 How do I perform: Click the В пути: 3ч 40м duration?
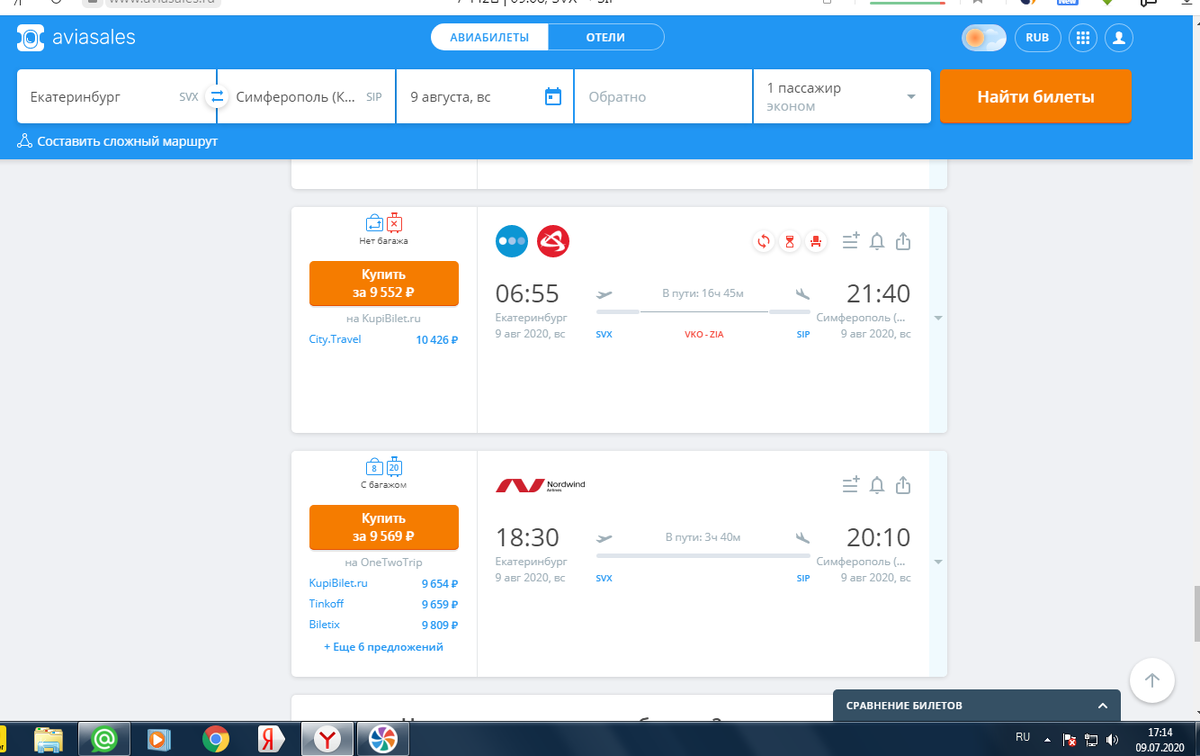(703, 538)
